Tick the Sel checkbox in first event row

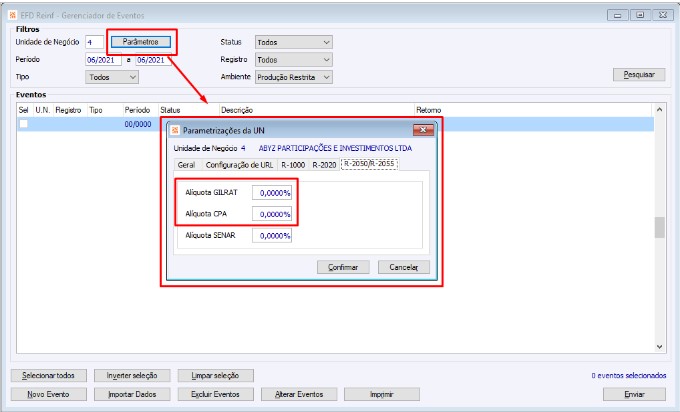[23, 124]
